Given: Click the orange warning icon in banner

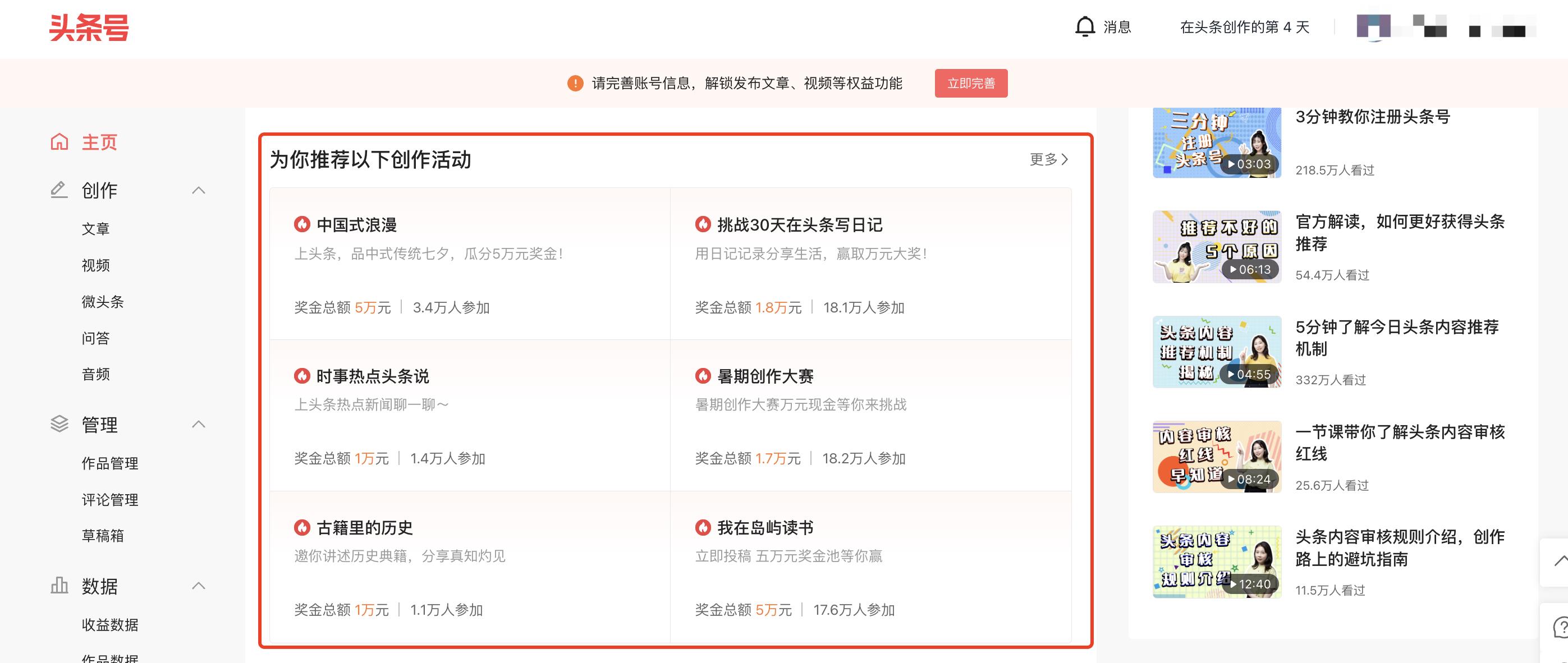Looking at the screenshot, I should pos(575,84).
